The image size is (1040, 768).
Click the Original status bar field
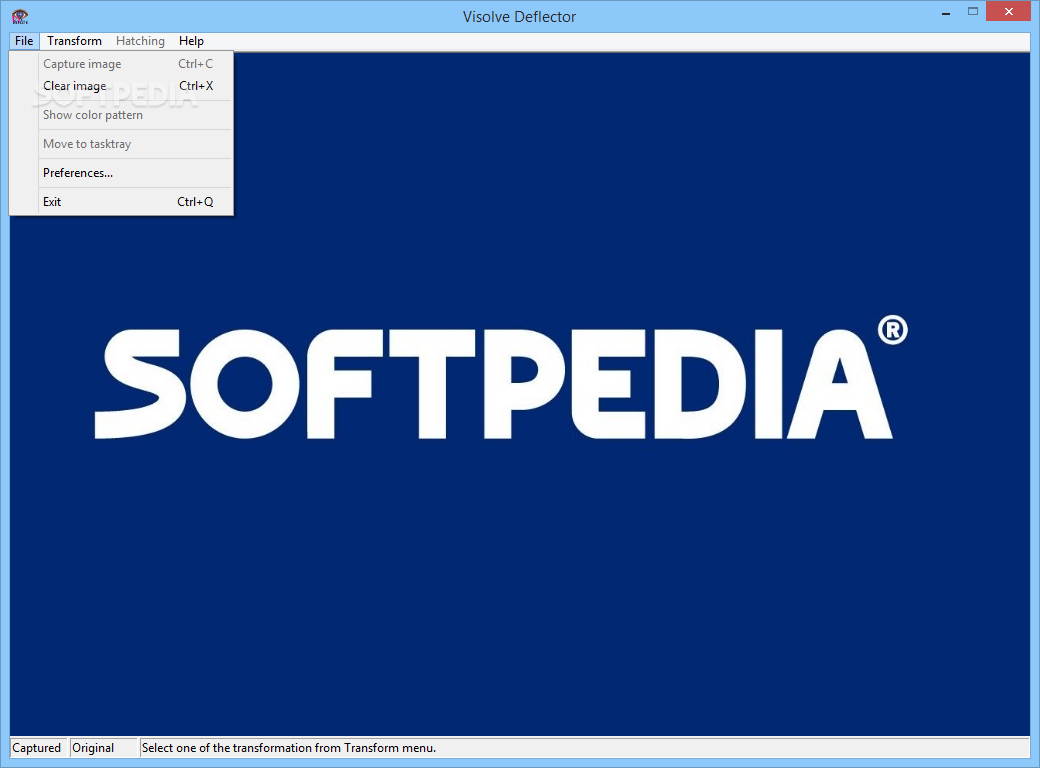pyautogui.click(x=103, y=747)
